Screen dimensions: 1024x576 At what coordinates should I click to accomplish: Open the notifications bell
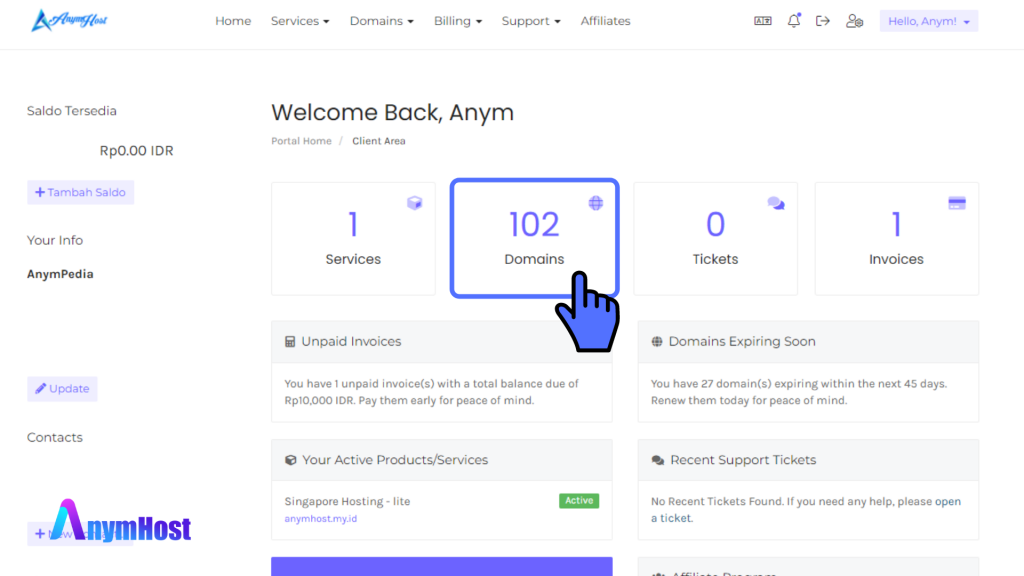793,20
